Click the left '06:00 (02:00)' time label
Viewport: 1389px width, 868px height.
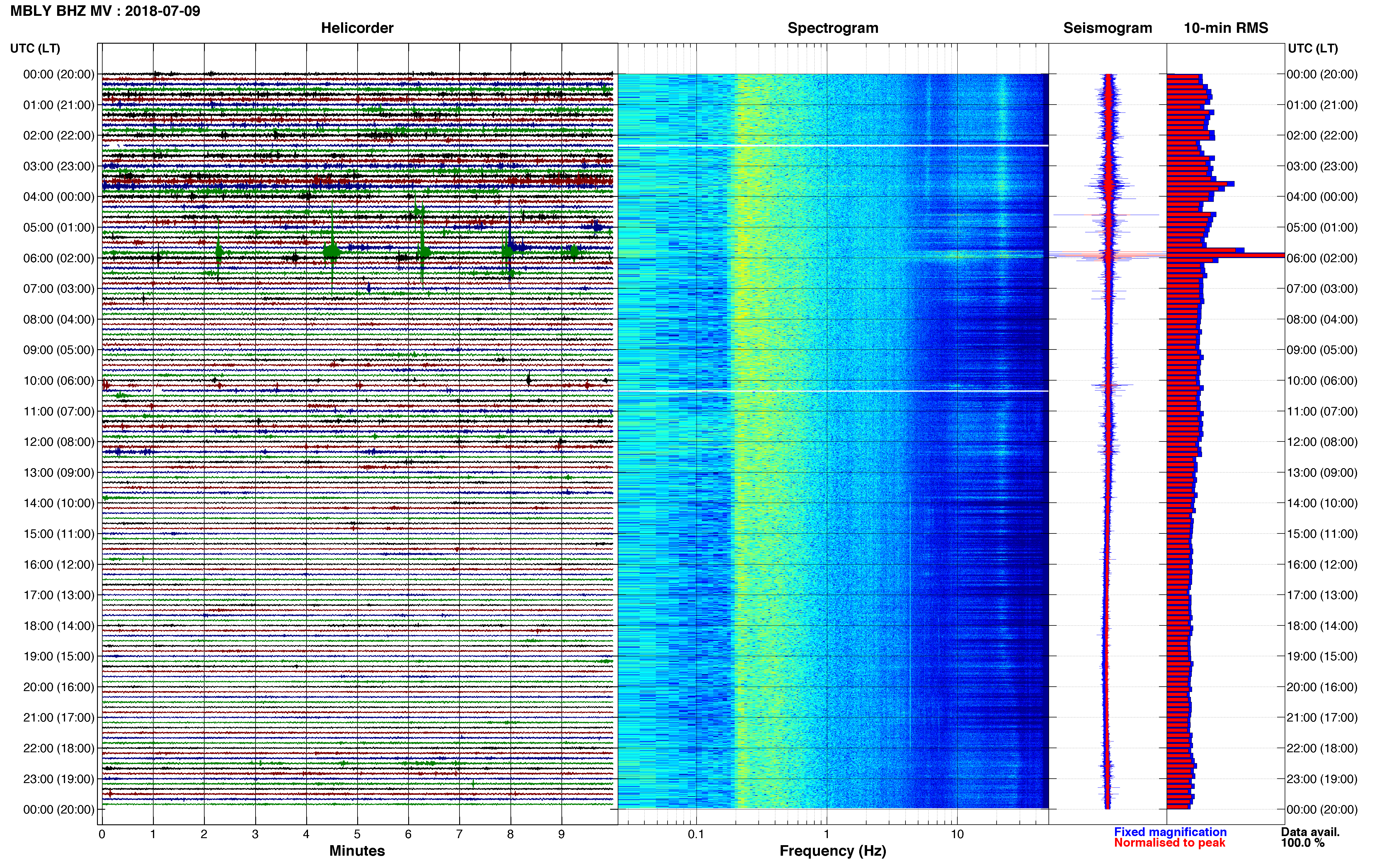(x=59, y=258)
